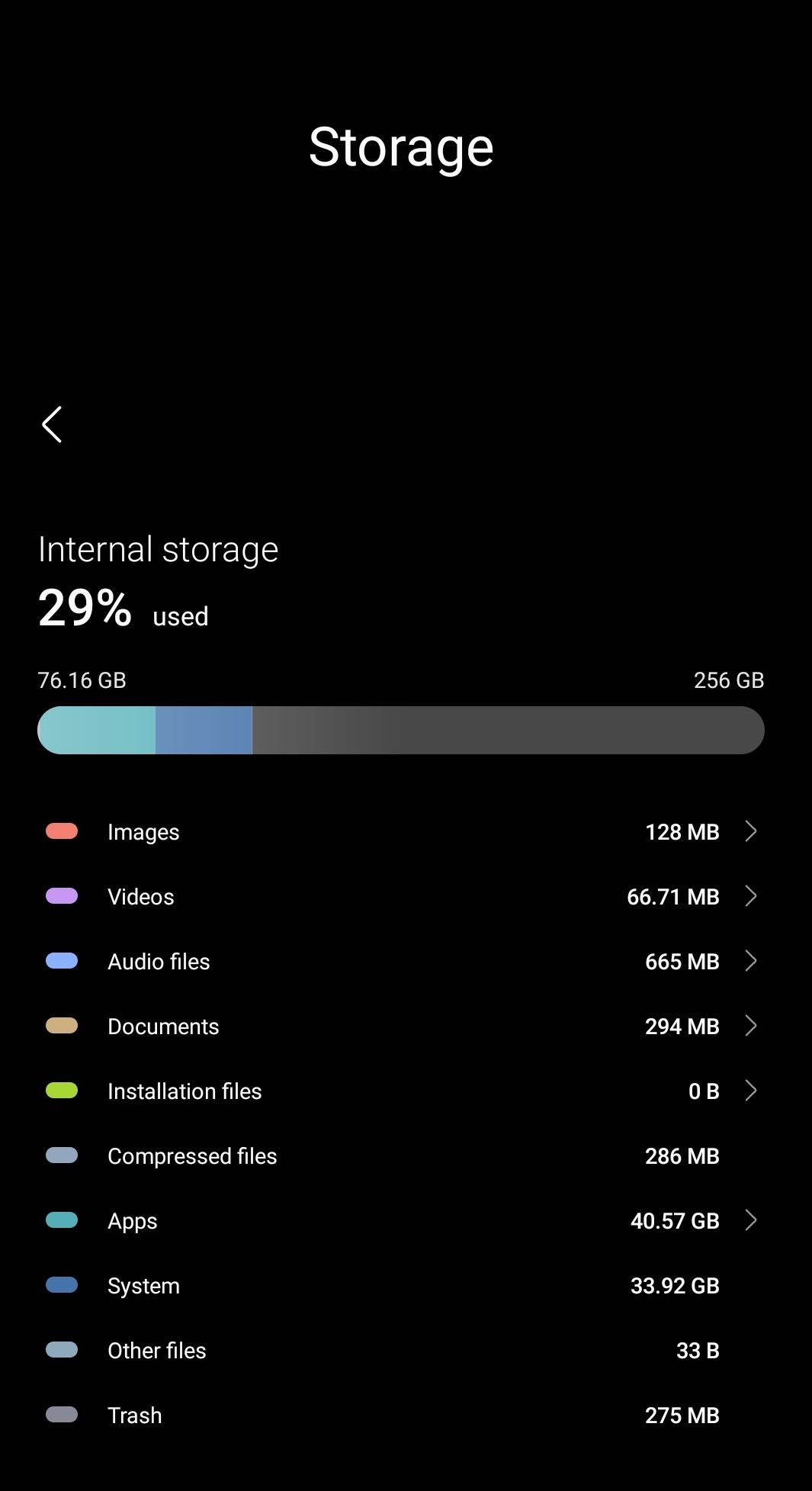Tap the tan Documents pill icon
Viewport: 812px width, 1491px height.
pos(62,1026)
